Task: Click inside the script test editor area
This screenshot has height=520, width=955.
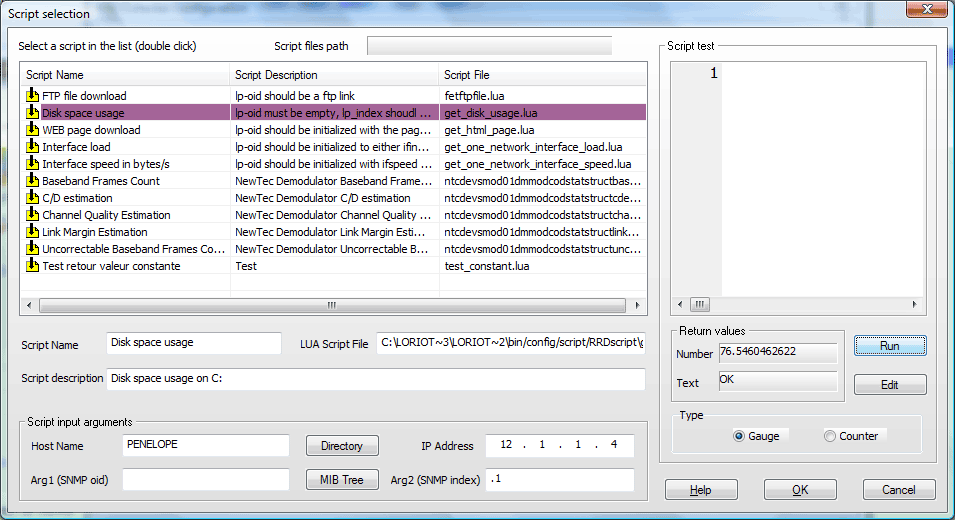Action: tap(822, 180)
